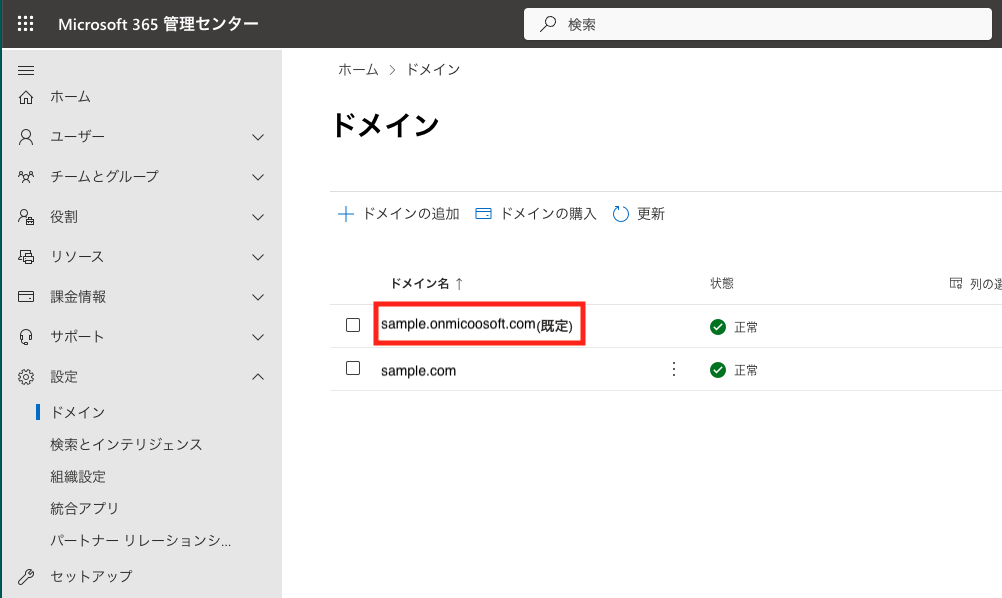Click the plus icon for ドメインの追加
The height and width of the screenshot is (598, 1002).
click(x=345, y=214)
